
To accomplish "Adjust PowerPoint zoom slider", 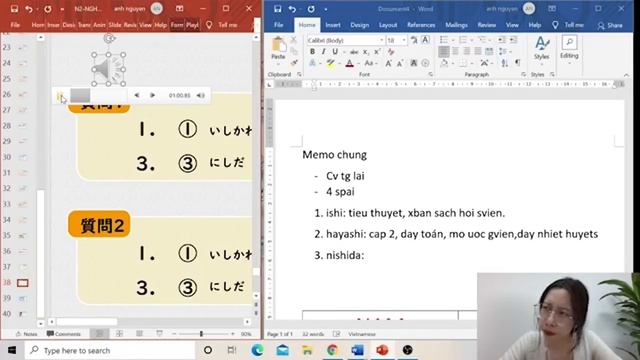I will (201, 333).
